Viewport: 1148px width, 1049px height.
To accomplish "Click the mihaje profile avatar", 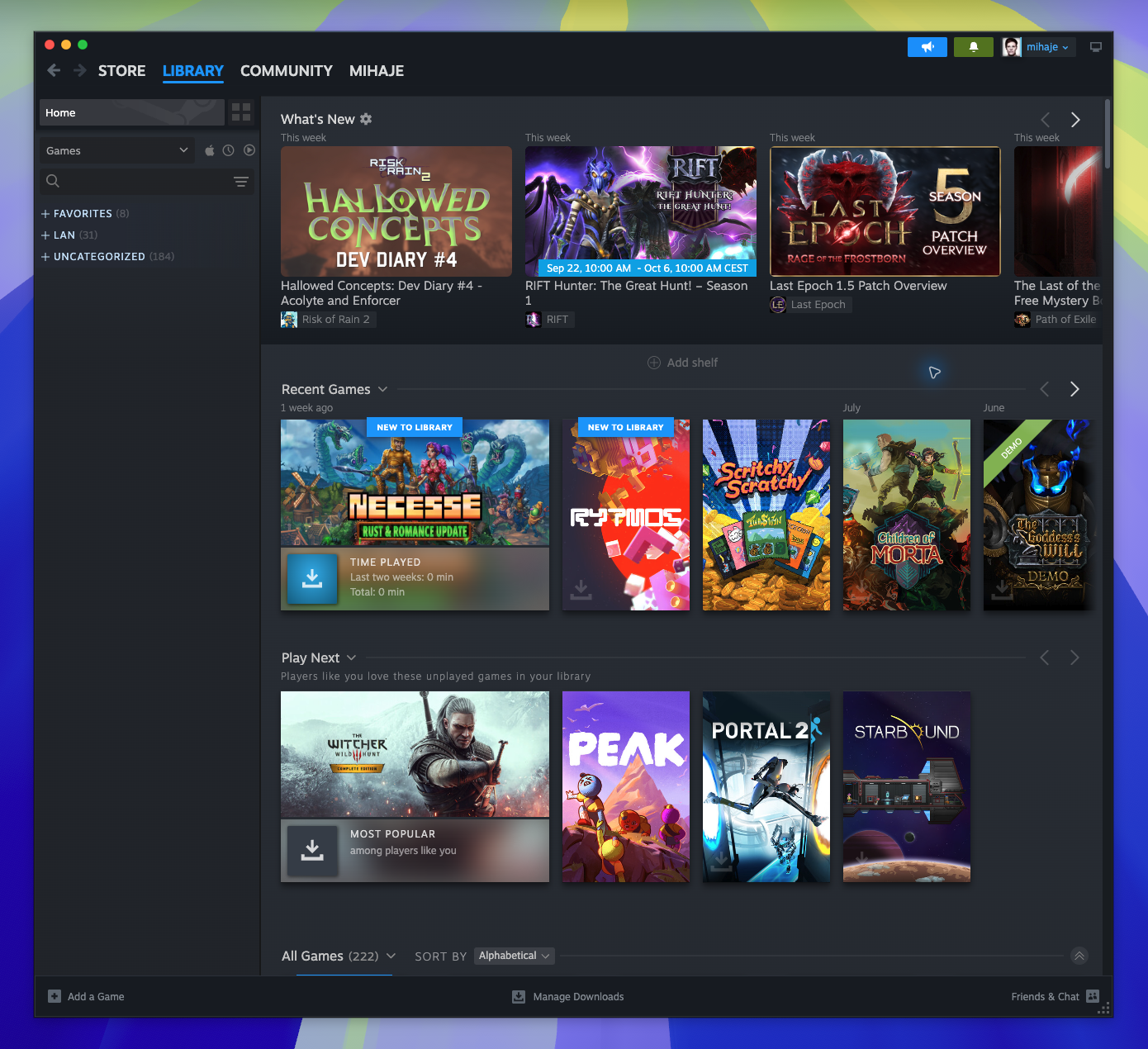I will click(1012, 47).
